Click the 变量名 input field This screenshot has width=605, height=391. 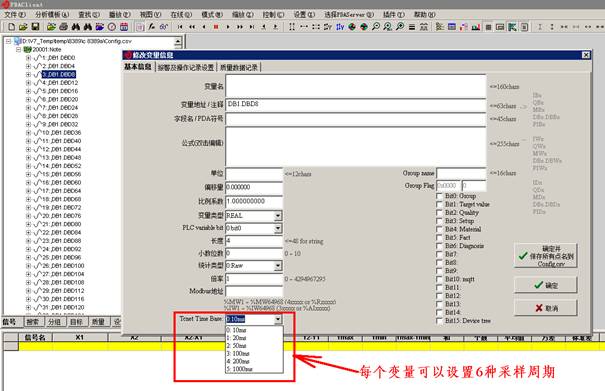coord(355,86)
